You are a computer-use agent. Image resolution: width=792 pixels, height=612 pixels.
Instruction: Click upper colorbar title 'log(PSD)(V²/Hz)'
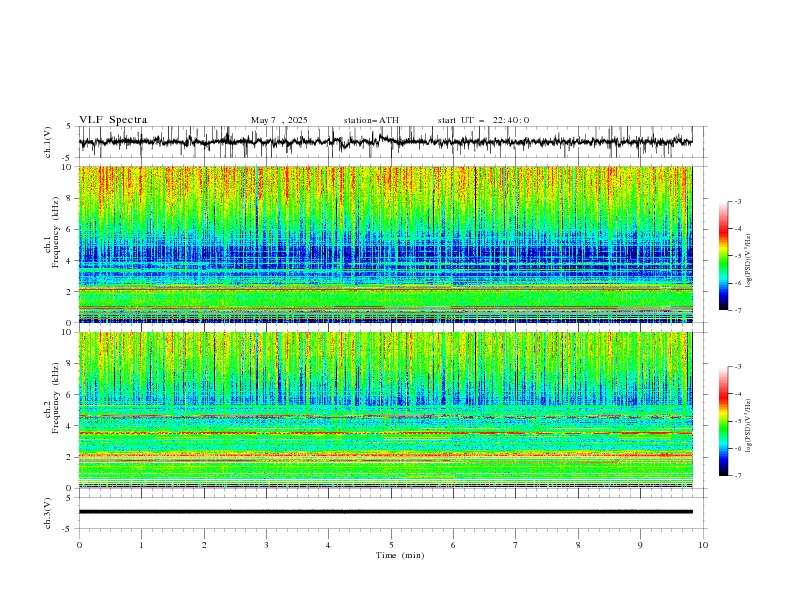748,261
